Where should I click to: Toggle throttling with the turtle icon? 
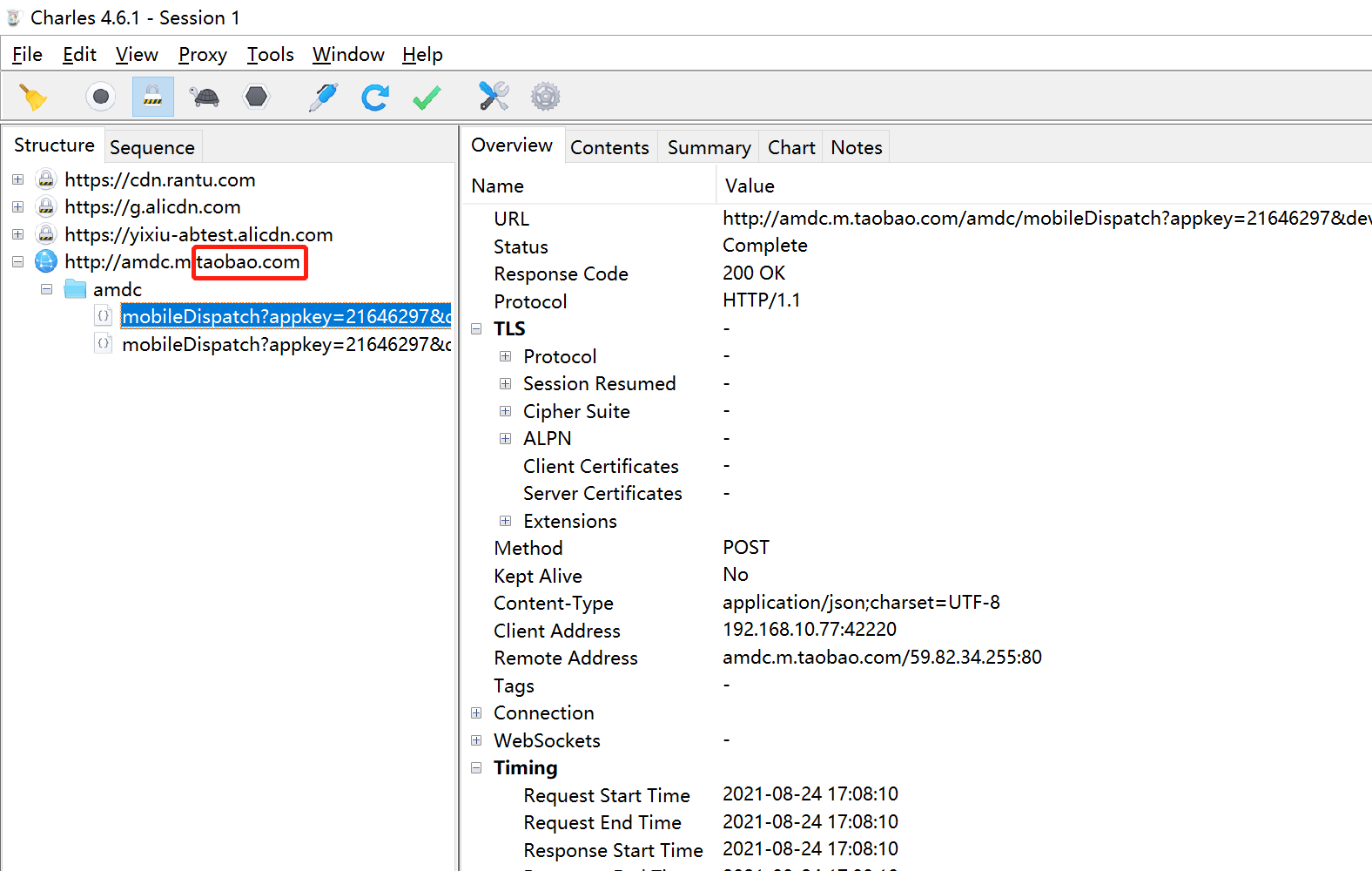[205, 97]
